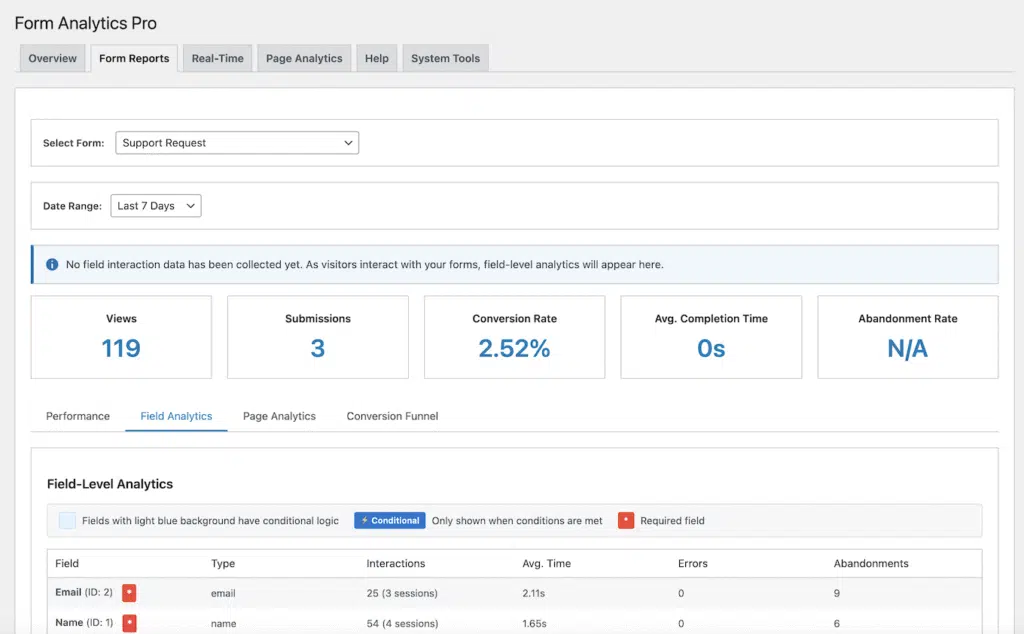Click the "54 (4 sessions)" interactions cell
This screenshot has width=1024, height=634.
[402, 624]
